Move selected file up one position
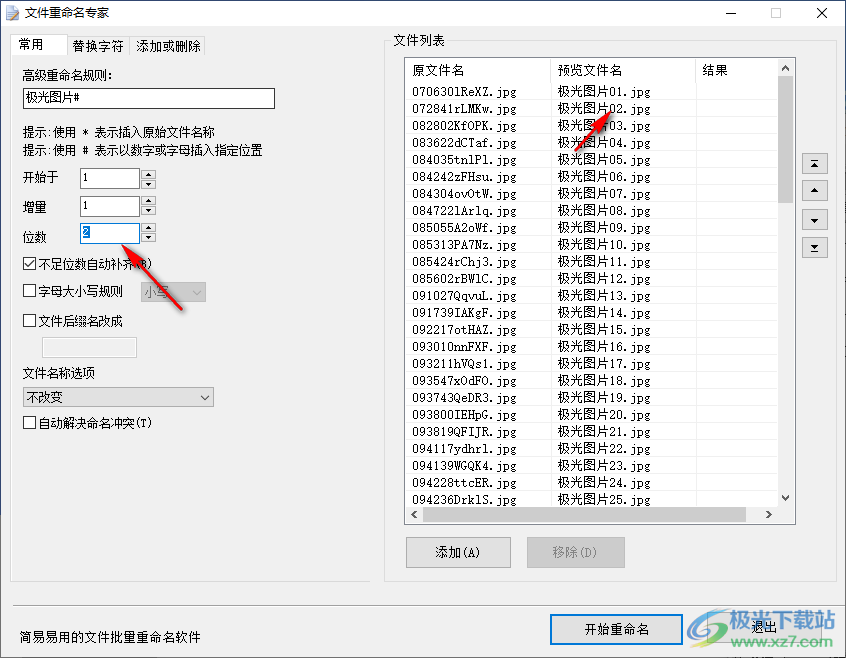 point(814,190)
